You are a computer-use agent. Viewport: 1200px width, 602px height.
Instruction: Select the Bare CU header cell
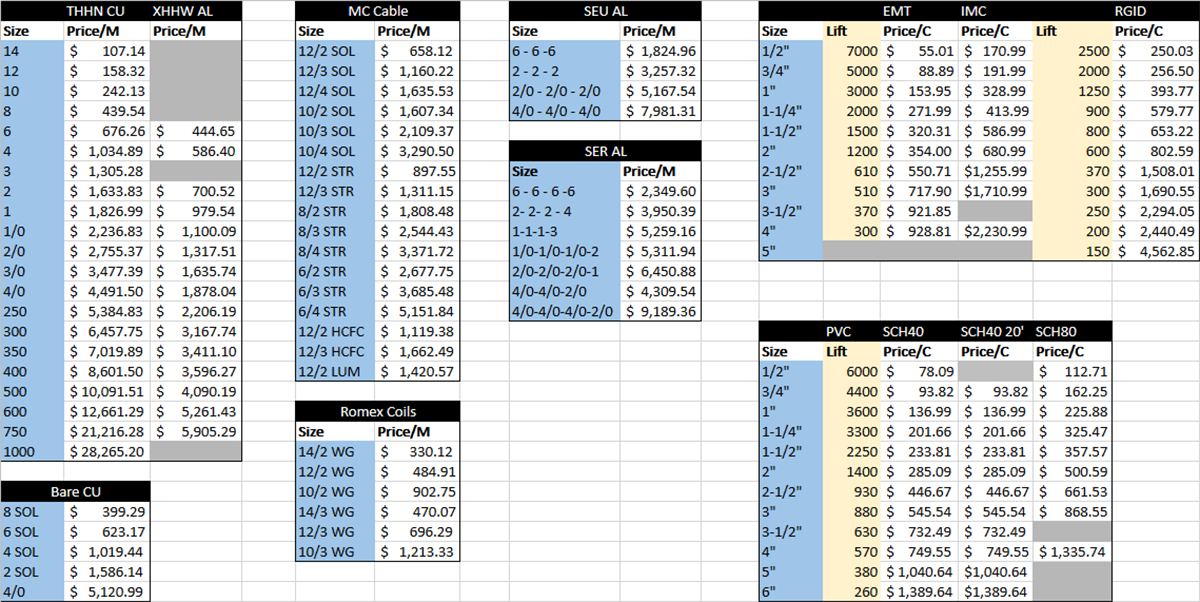tap(75, 491)
